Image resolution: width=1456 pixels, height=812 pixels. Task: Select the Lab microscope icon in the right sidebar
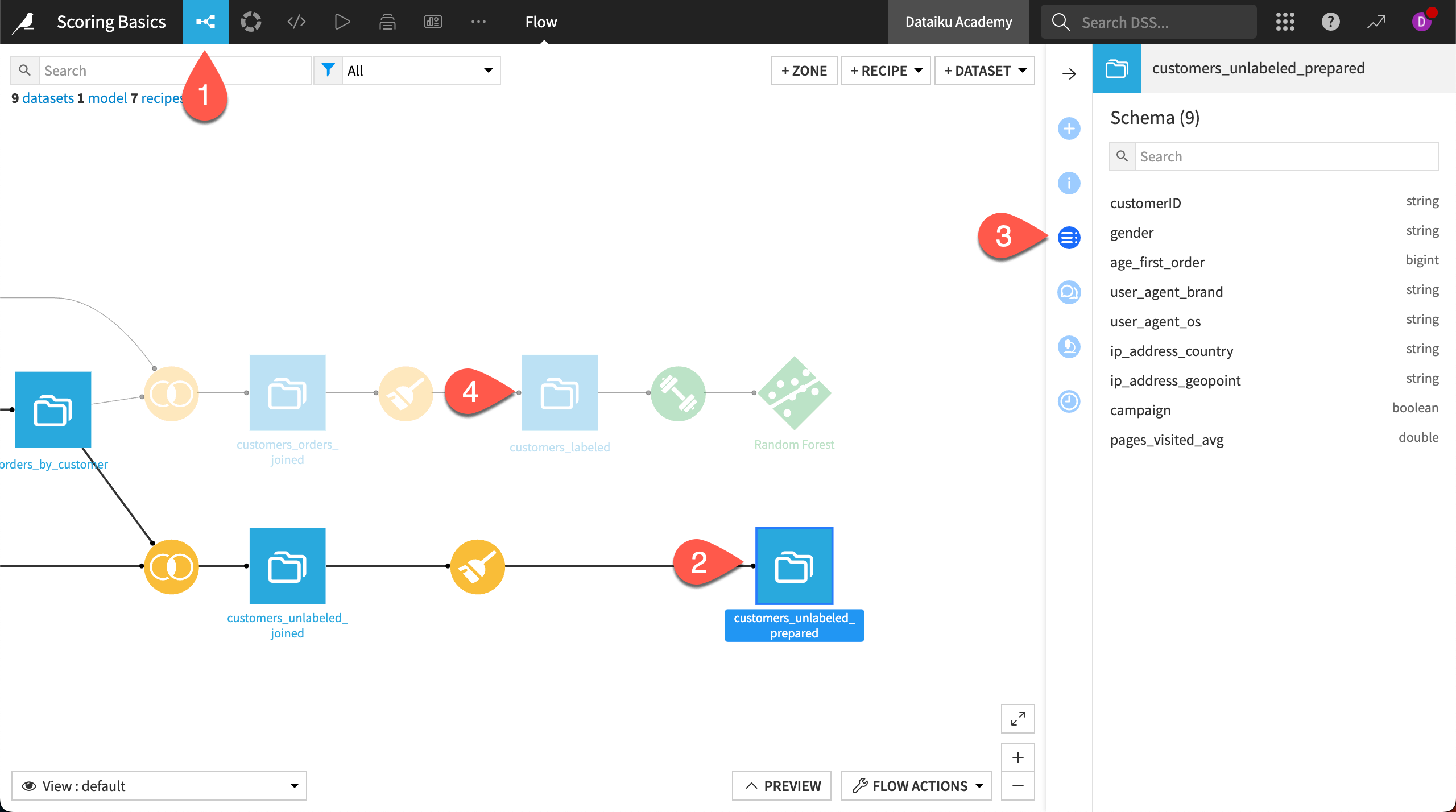click(1069, 347)
